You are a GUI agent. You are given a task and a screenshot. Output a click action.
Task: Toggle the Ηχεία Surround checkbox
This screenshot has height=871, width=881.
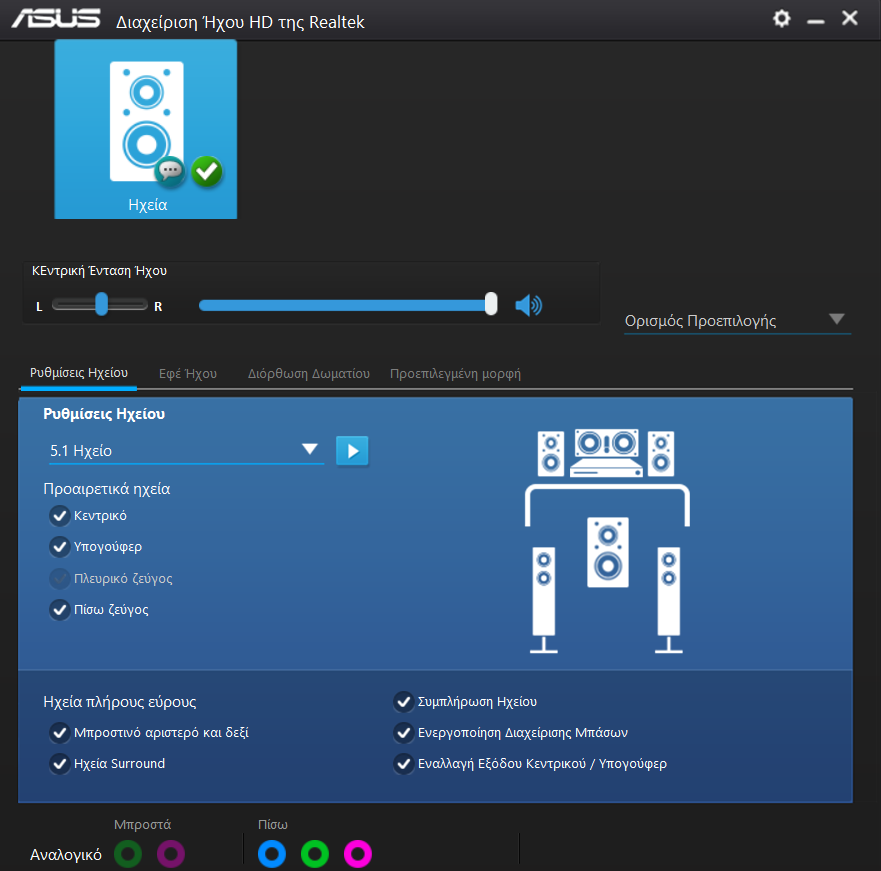point(60,764)
